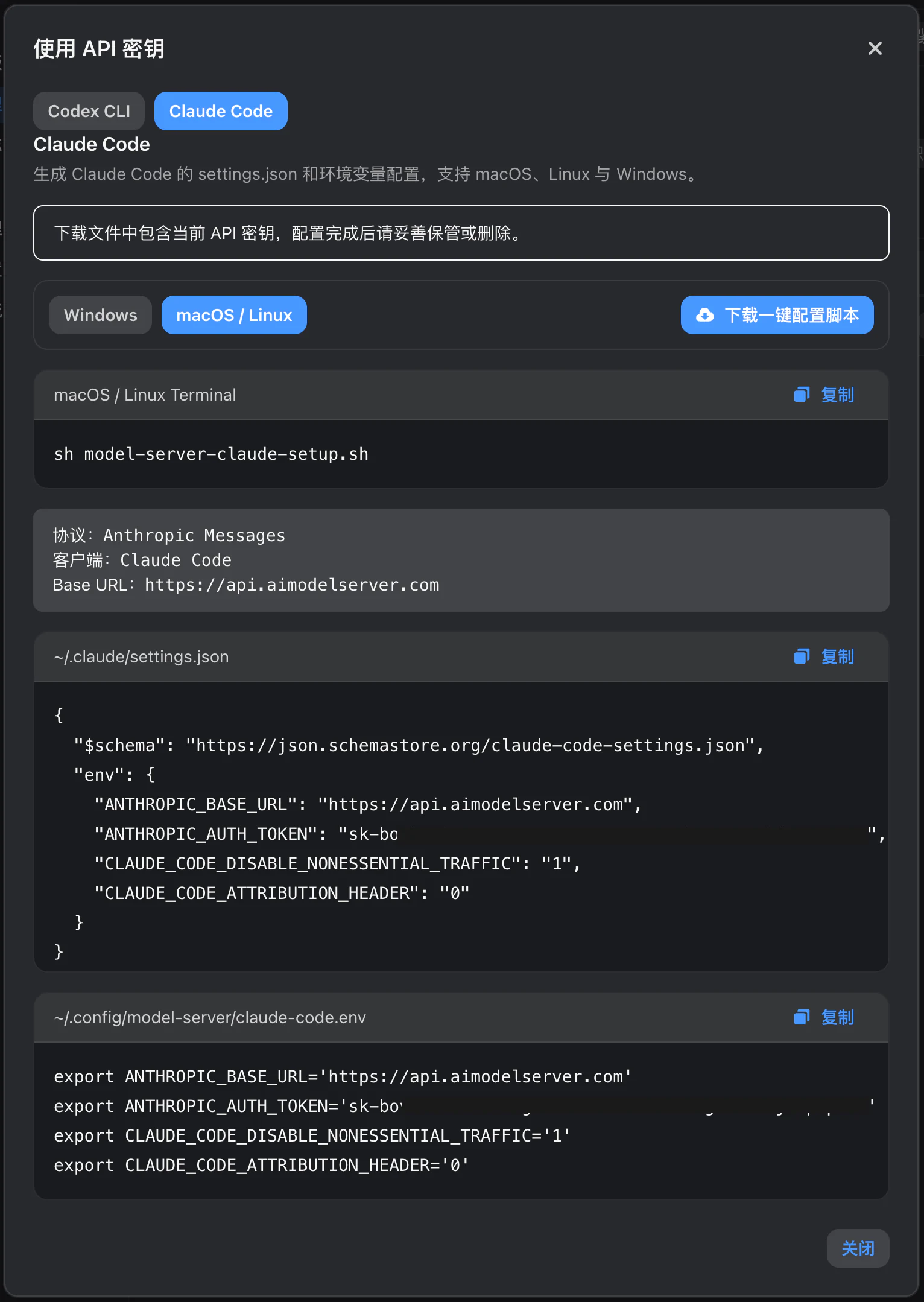Click 'export CLAUDE_CODE_DISABLE_NONESSENTIAL_TRAFFIC' env line

tap(312, 1135)
